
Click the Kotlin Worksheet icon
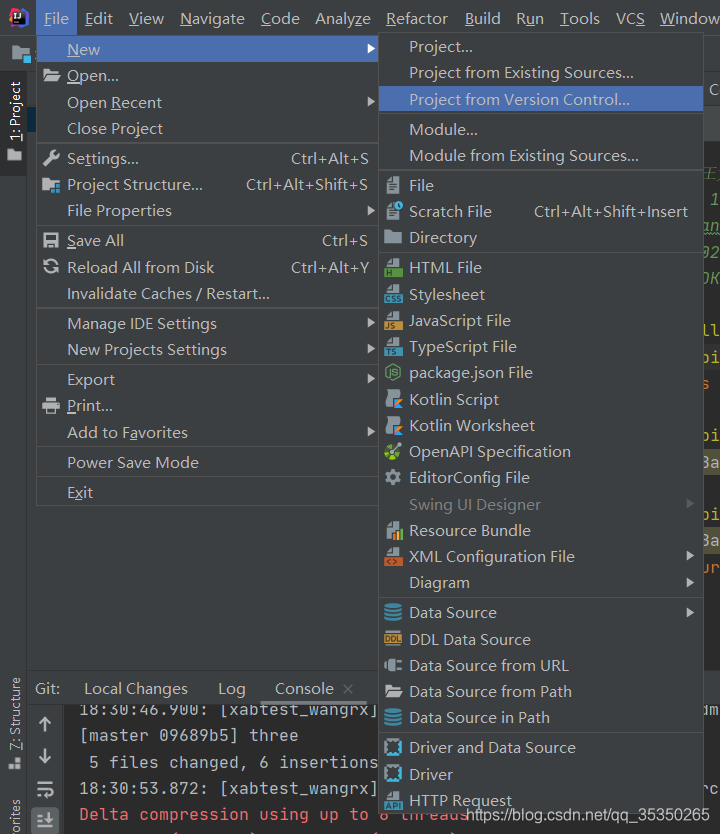(394, 425)
